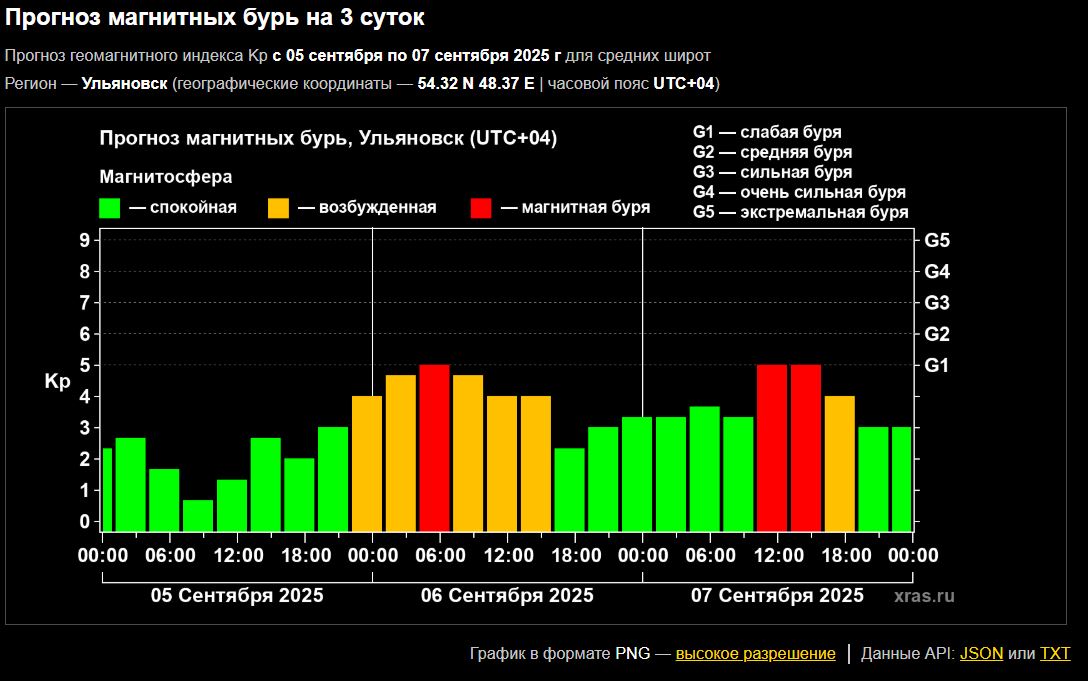Click the Kp axis title
This screenshot has width=1088, height=681.
click(x=57, y=381)
